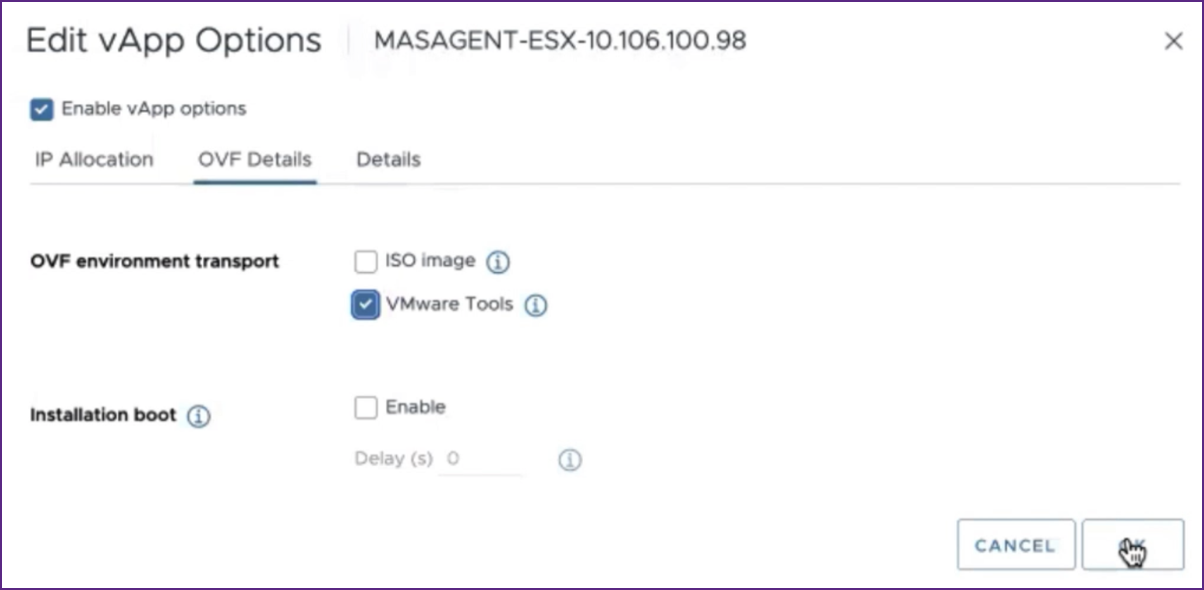Uncheck the VMware Tools transport option
The width and height of the screenshot is (1204, 590).
(x=366, y=304)
